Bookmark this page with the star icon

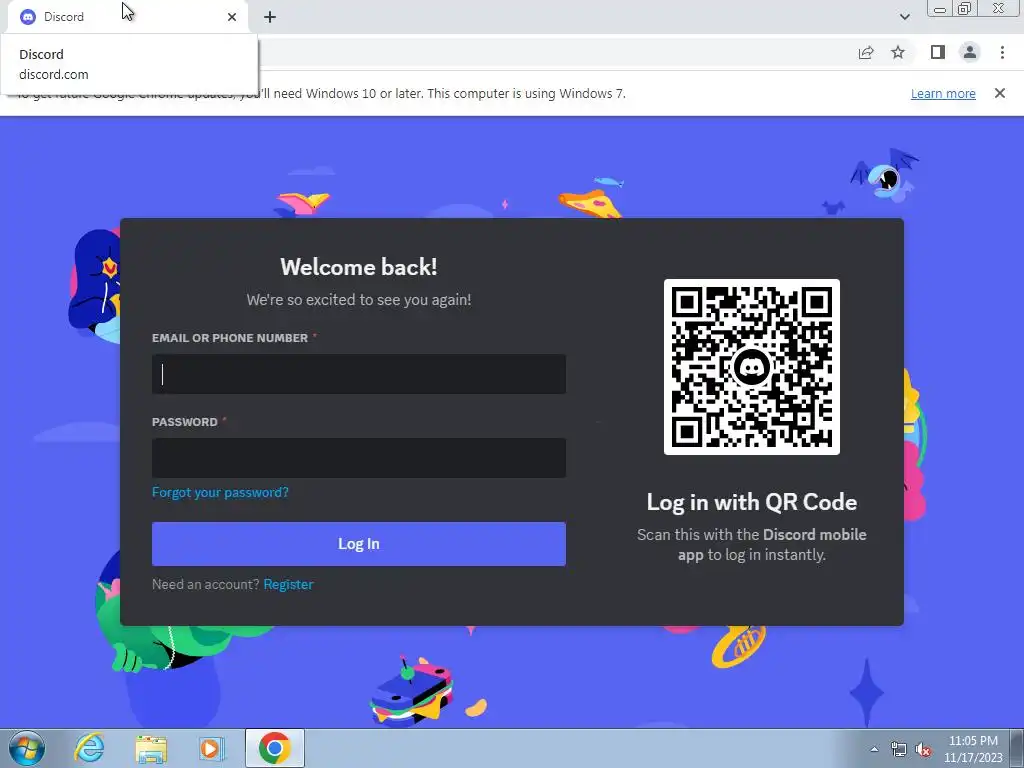pyautogui.click(x=898, y=52)
